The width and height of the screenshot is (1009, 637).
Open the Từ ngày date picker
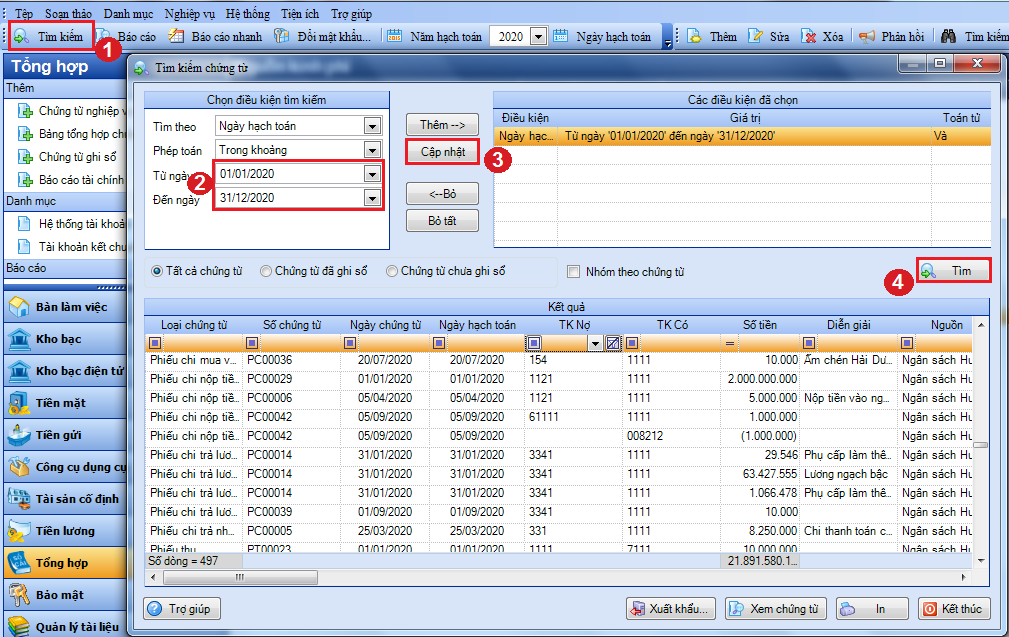coord(372,174)
